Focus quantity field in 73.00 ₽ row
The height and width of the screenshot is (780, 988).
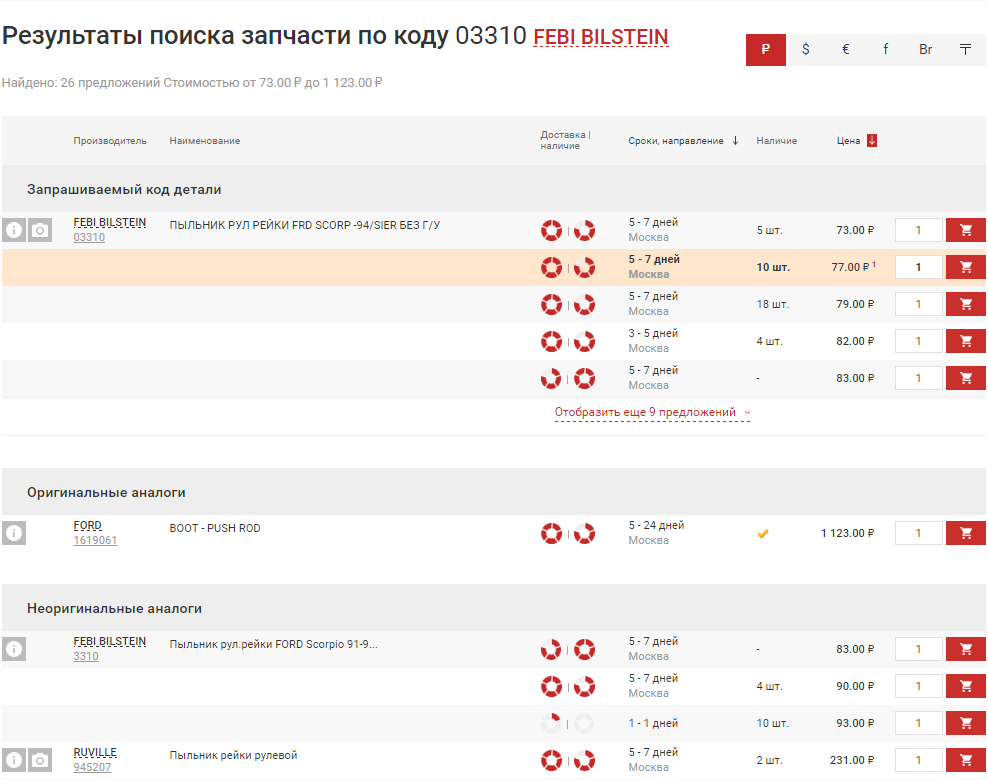pyautogui.click(x=919, y=230)
